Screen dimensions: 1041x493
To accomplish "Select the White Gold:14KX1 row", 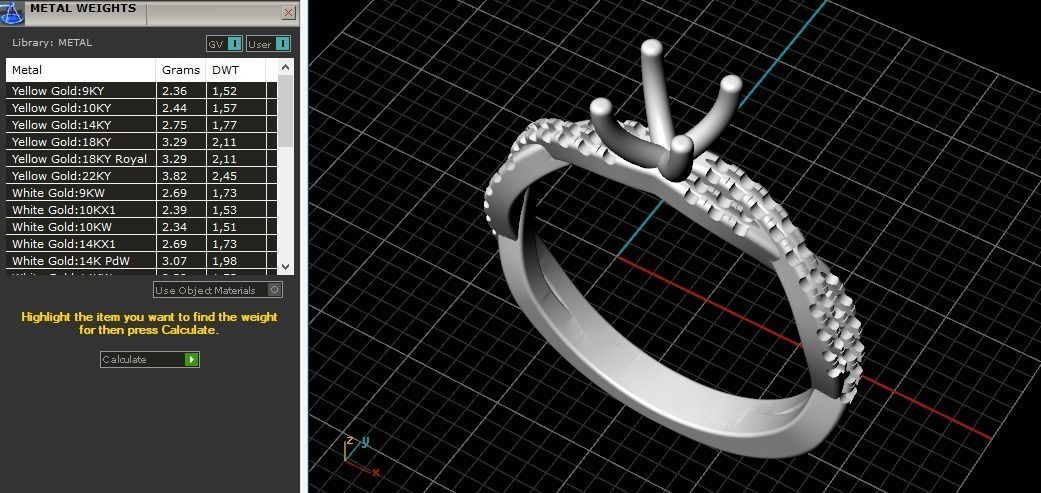I will tap(141, 244).
